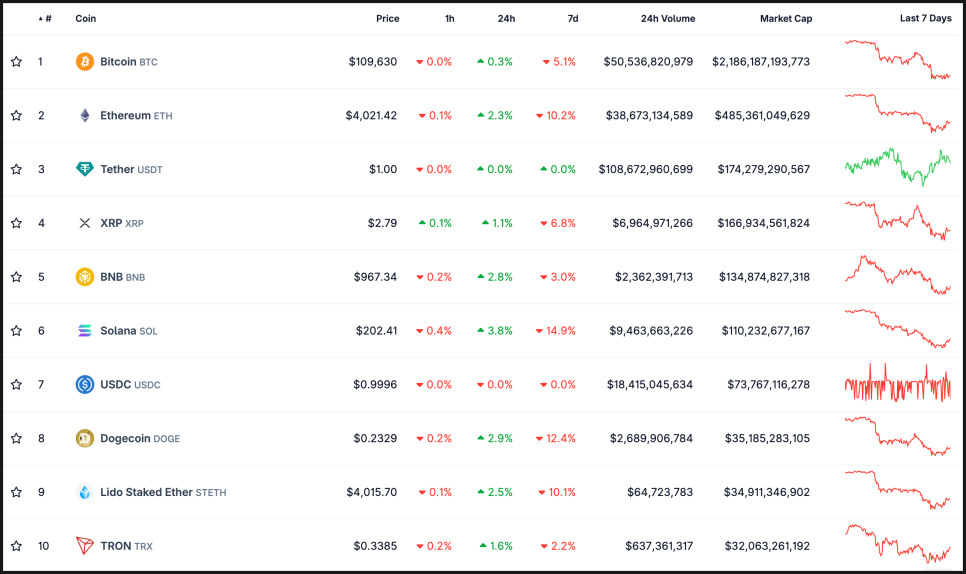Star the USDC row
This screenshot has width=966, height=574.
pos(17,384)
